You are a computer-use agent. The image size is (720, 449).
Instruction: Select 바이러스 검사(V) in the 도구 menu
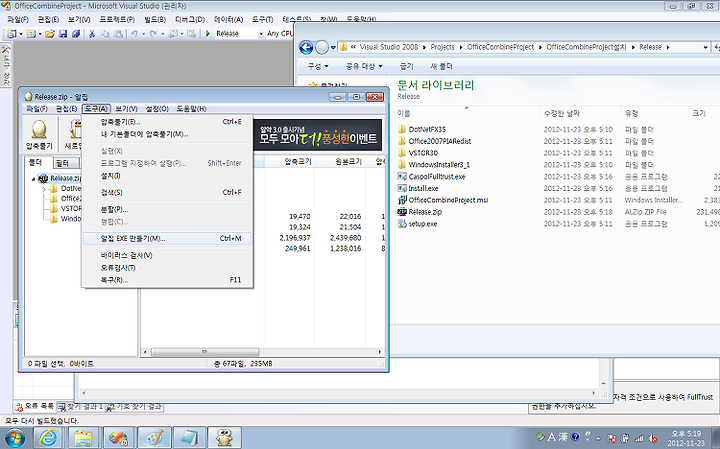168,255
